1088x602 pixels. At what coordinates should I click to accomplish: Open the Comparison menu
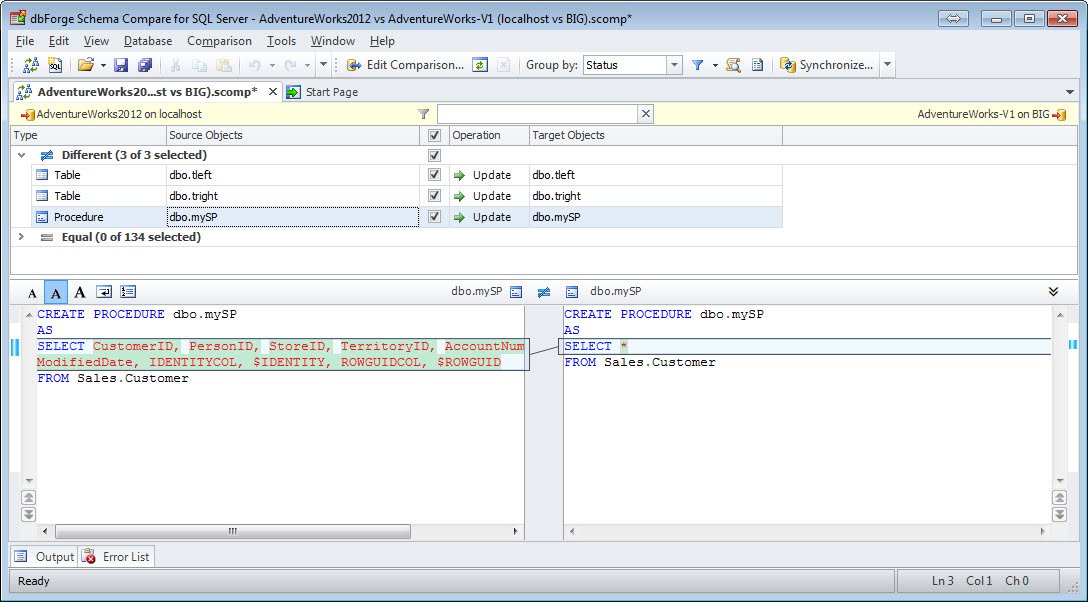click(x=219, y=41)
